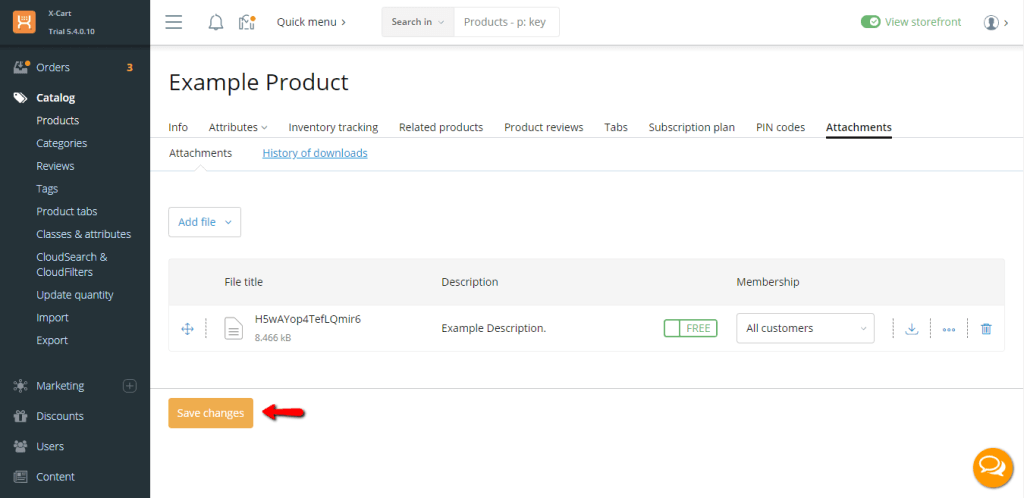Switch to the Tabs tab
This screenshot has height=498, width=1024.
click(x=616, y=127)
